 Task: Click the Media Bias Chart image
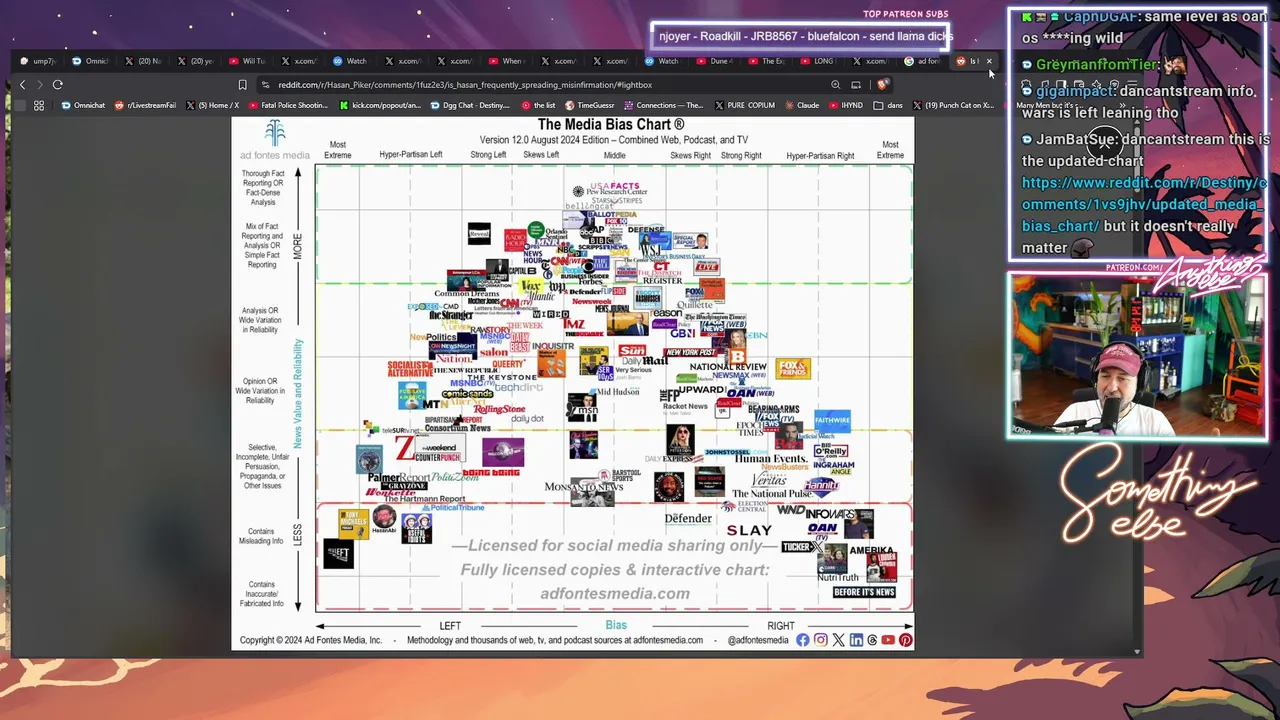573,383
